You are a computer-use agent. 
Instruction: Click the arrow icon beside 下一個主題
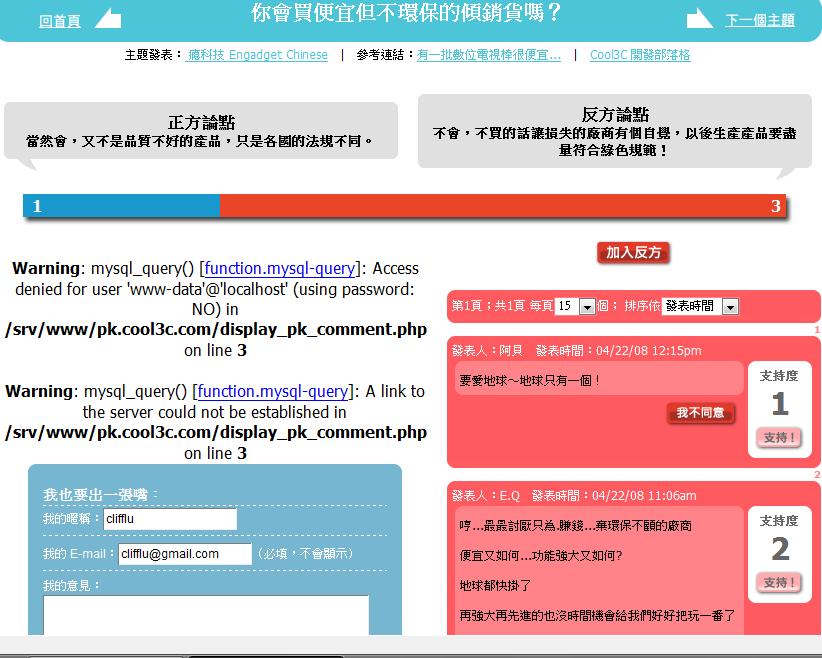pos(699,18)
